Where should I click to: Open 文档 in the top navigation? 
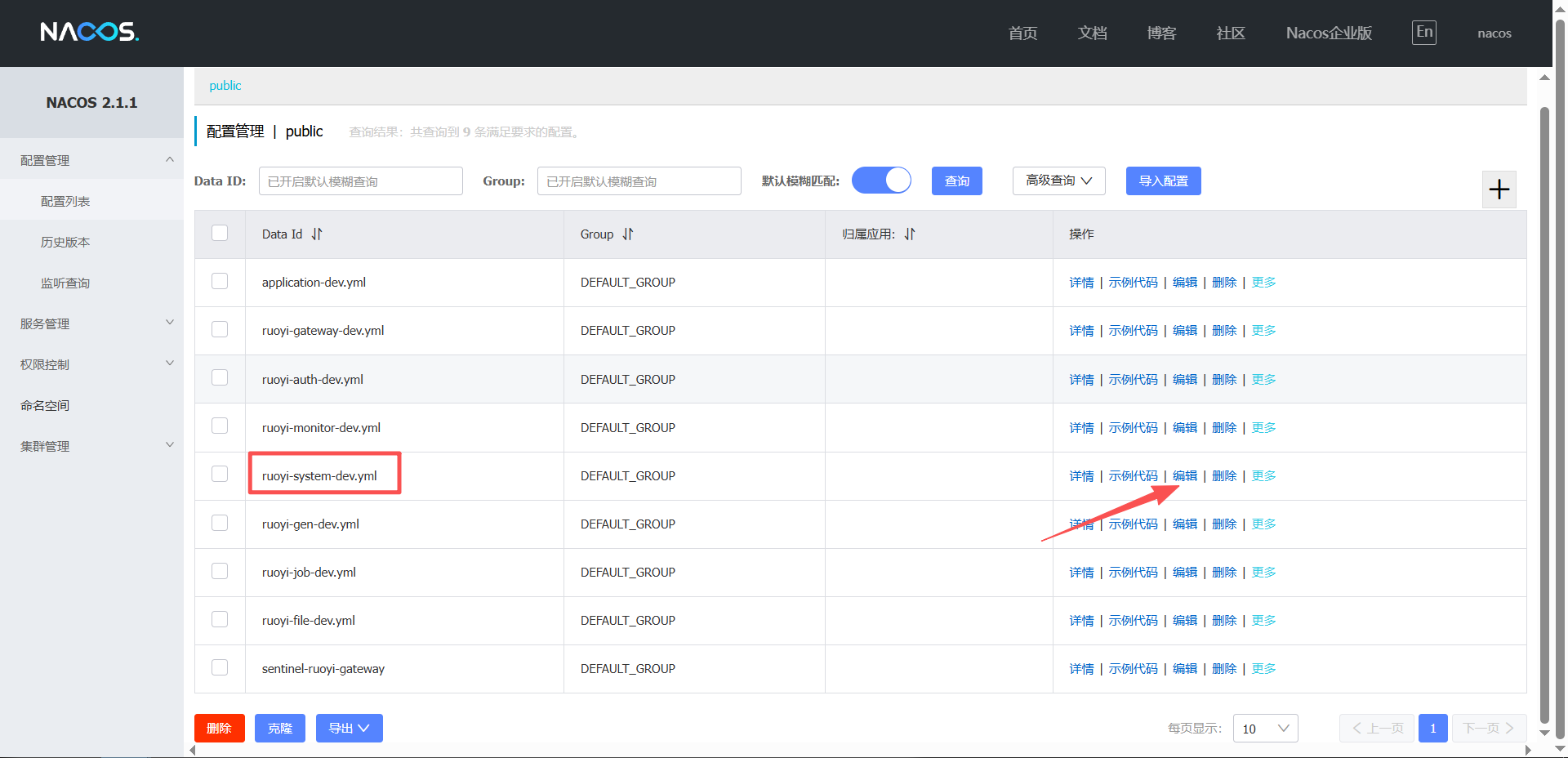[x=1092, y=33]
